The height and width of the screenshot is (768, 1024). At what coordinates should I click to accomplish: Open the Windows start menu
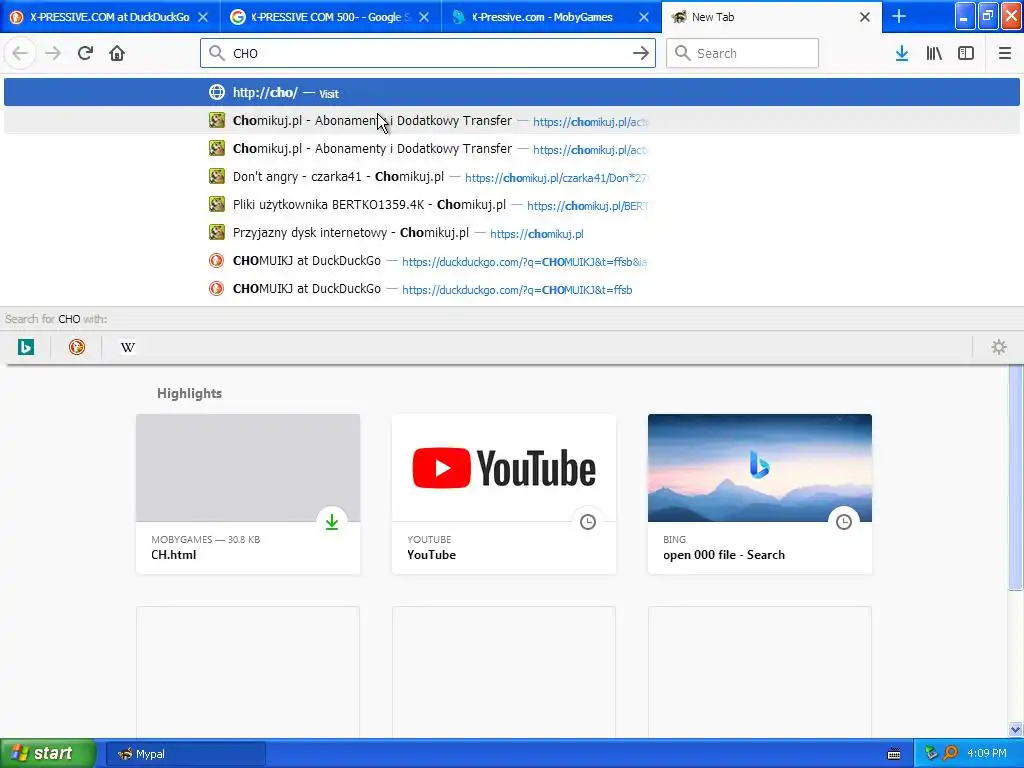48,753
